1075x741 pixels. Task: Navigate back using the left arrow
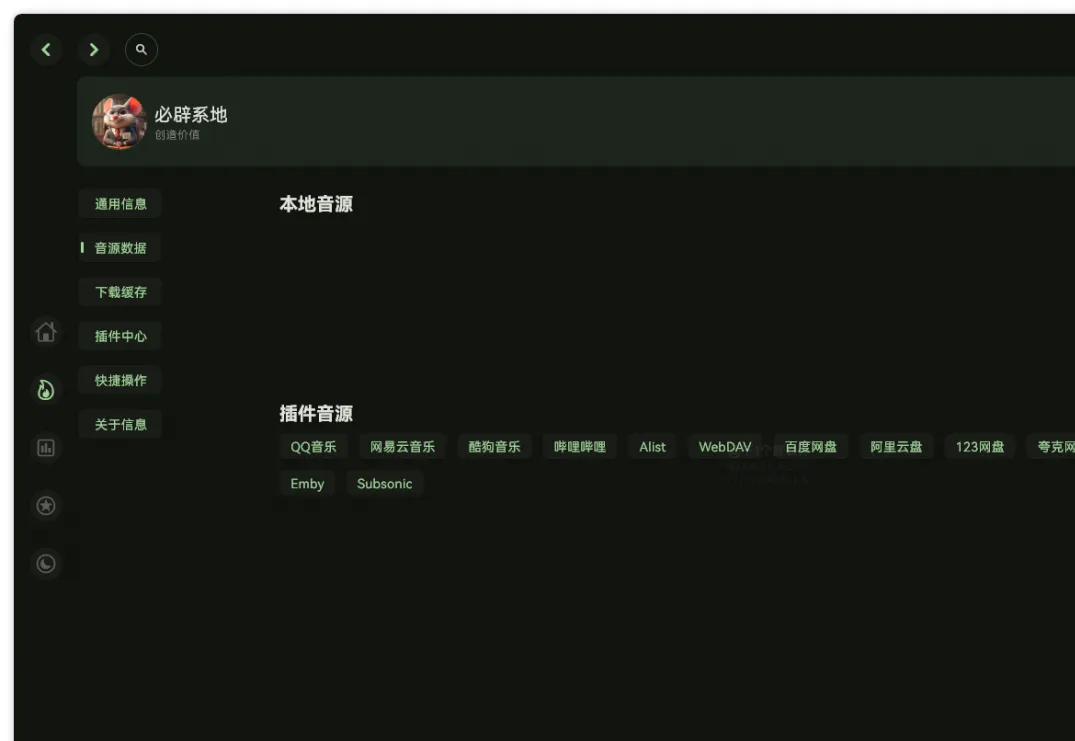[x=46, y=49]
